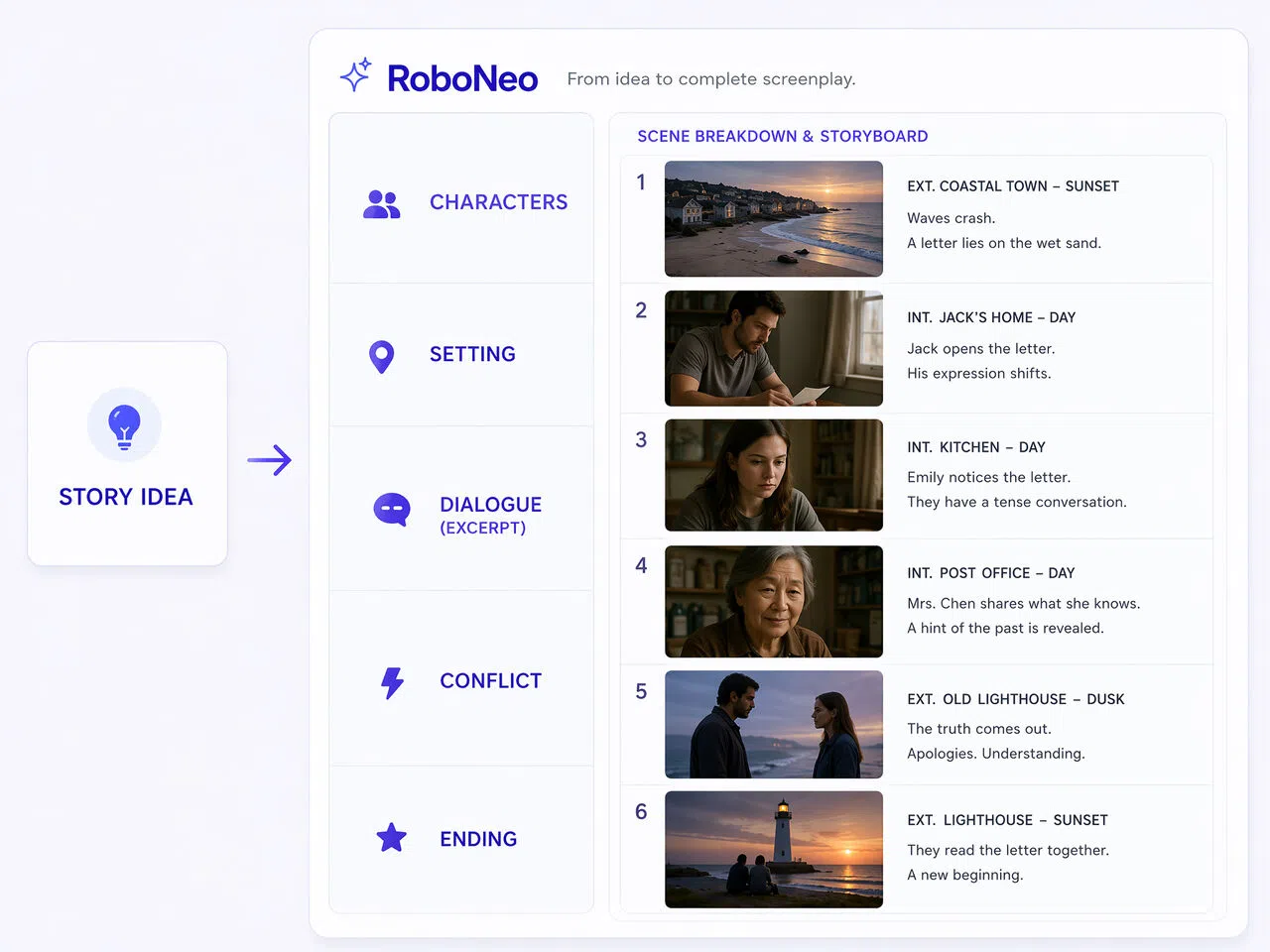Select scene heading INT. POST OFFICE – DAY
This screenshot has width=1270, height=952.
[991, 573]
